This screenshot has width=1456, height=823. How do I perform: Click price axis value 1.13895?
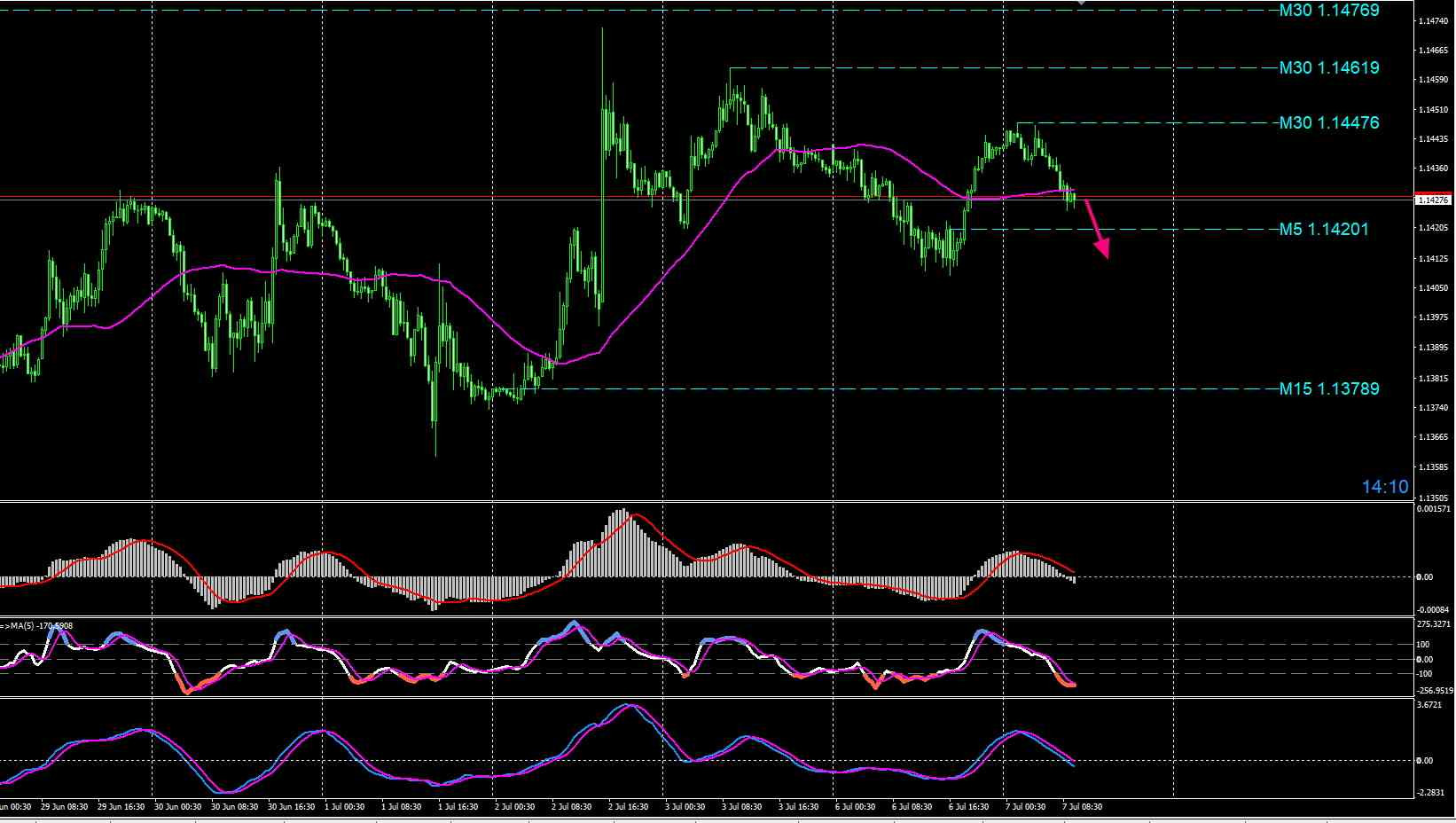click(1433, 348)
